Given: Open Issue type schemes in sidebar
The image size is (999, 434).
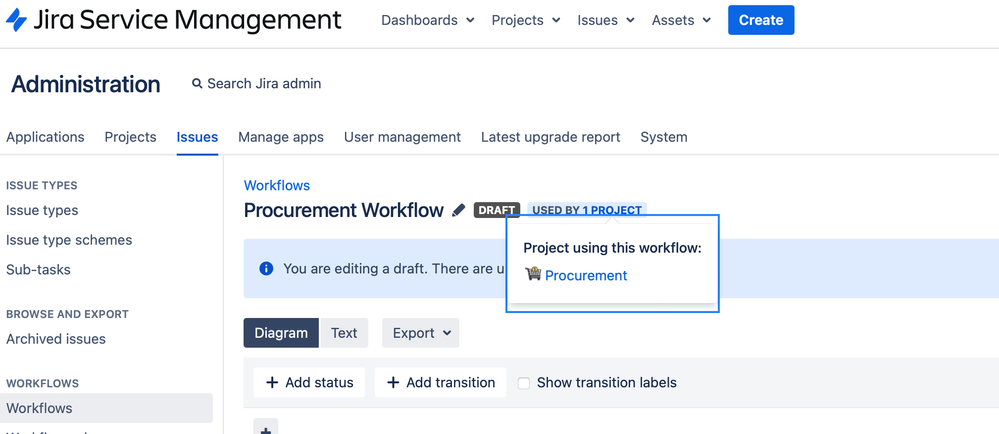Looking at the screenshot, I should point(69,240).
